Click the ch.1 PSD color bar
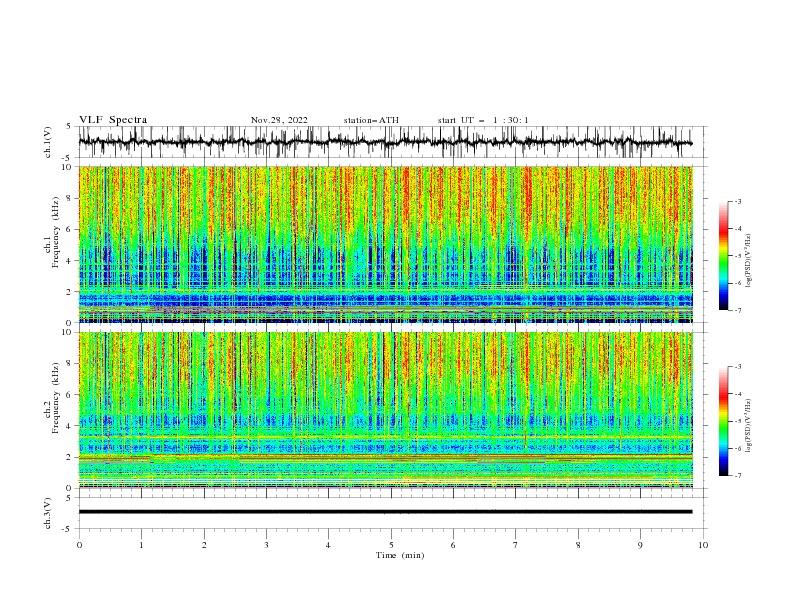Screen dimensions: 792x612 [723, 256]
